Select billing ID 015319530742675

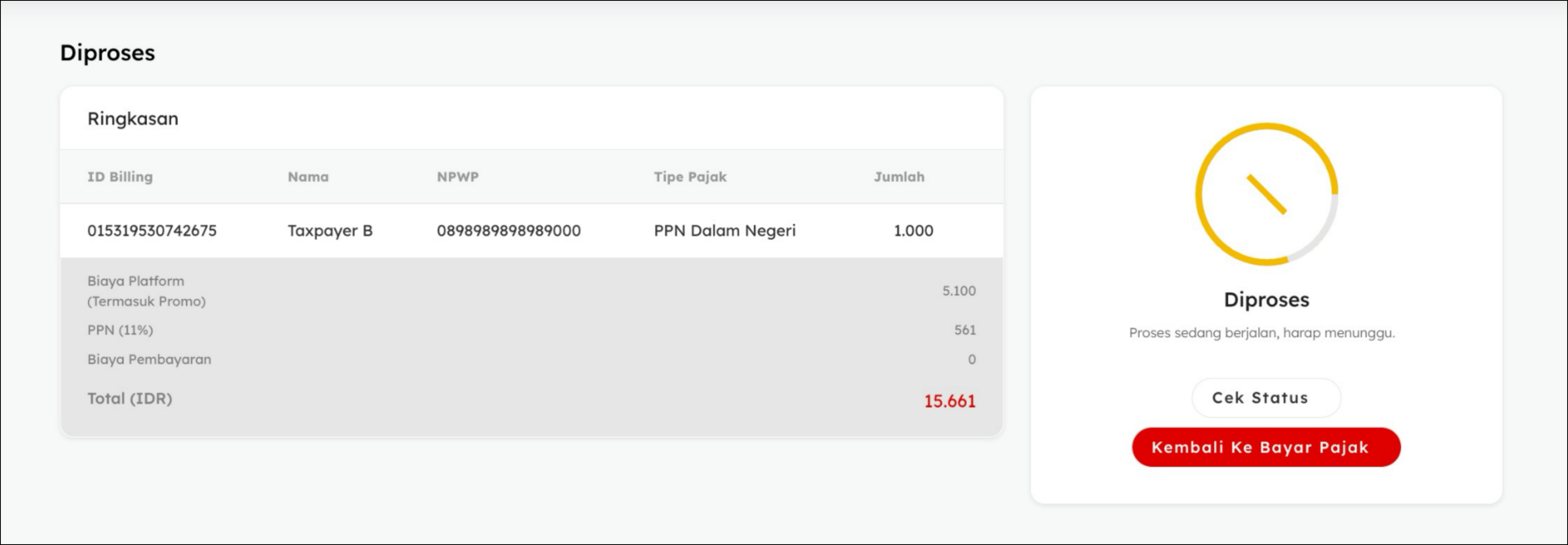point(152,231)
